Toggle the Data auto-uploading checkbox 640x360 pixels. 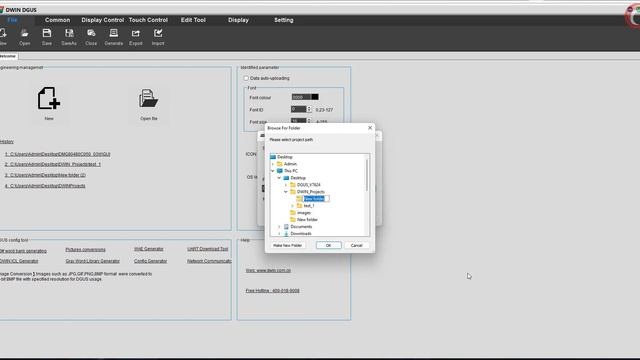(246, 78)
